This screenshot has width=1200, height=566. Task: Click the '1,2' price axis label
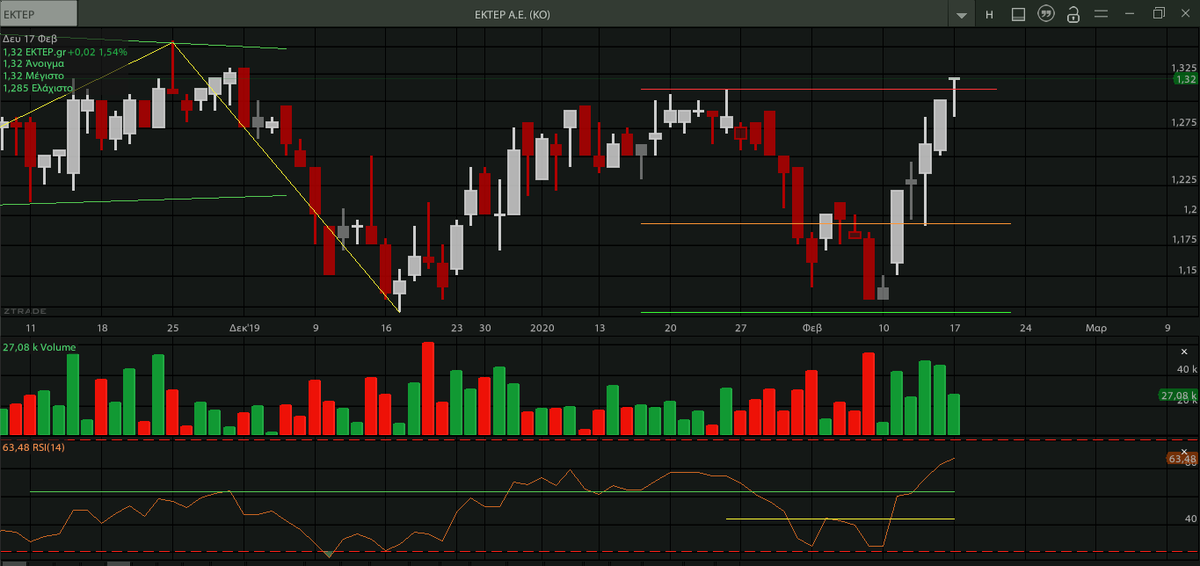tap(1189, 210)
